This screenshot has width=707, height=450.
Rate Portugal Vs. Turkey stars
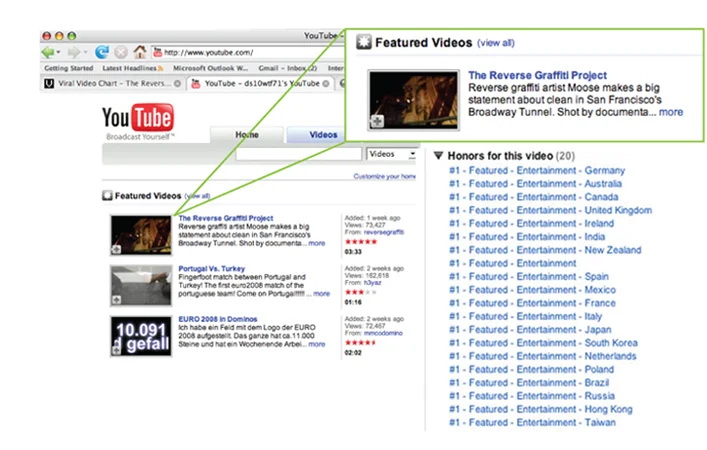point(361,292)
